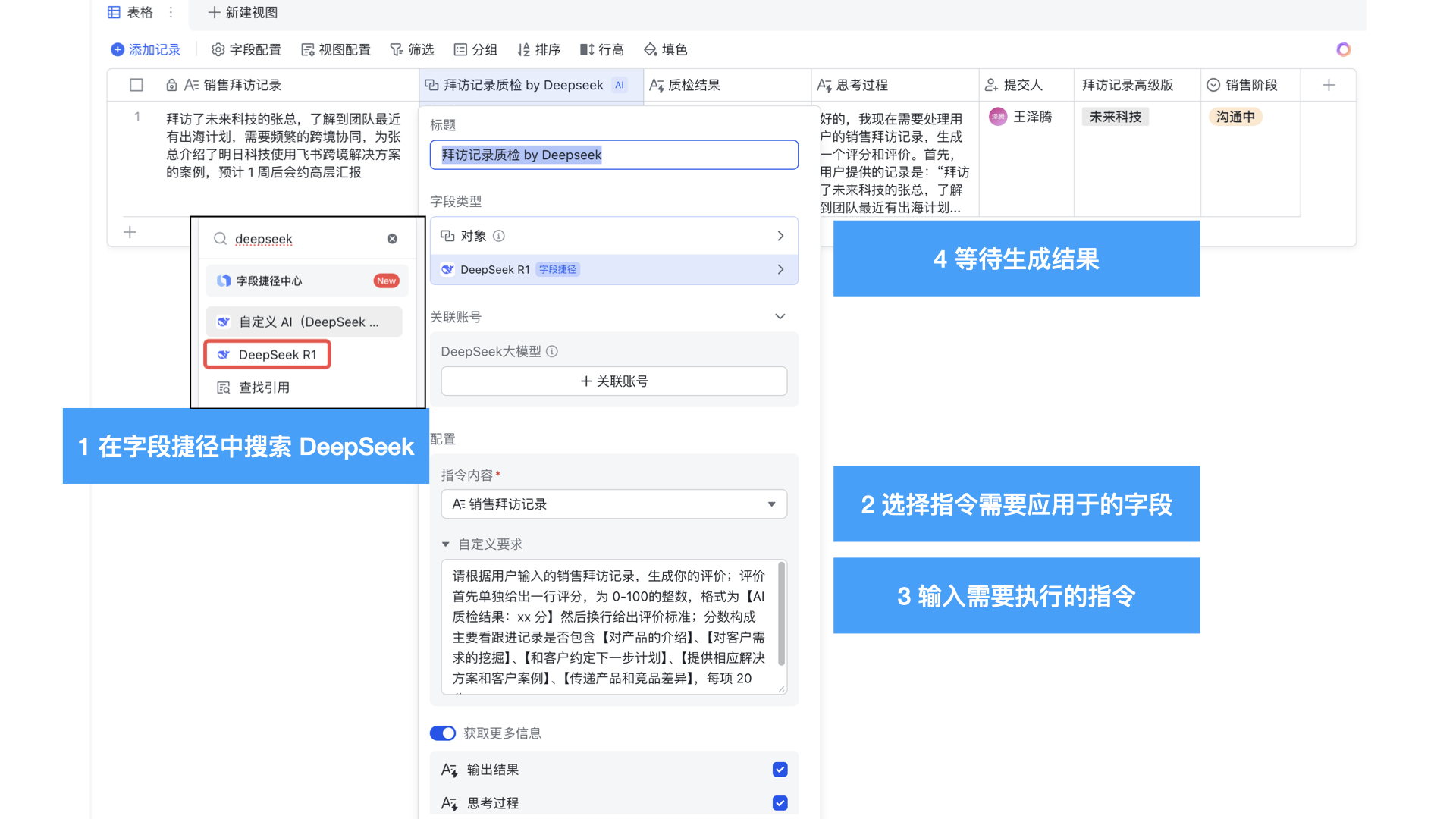Viewport: 1456px width, 819px height.
Task: Select the 提交人 column header
Action: (1026, 85)
